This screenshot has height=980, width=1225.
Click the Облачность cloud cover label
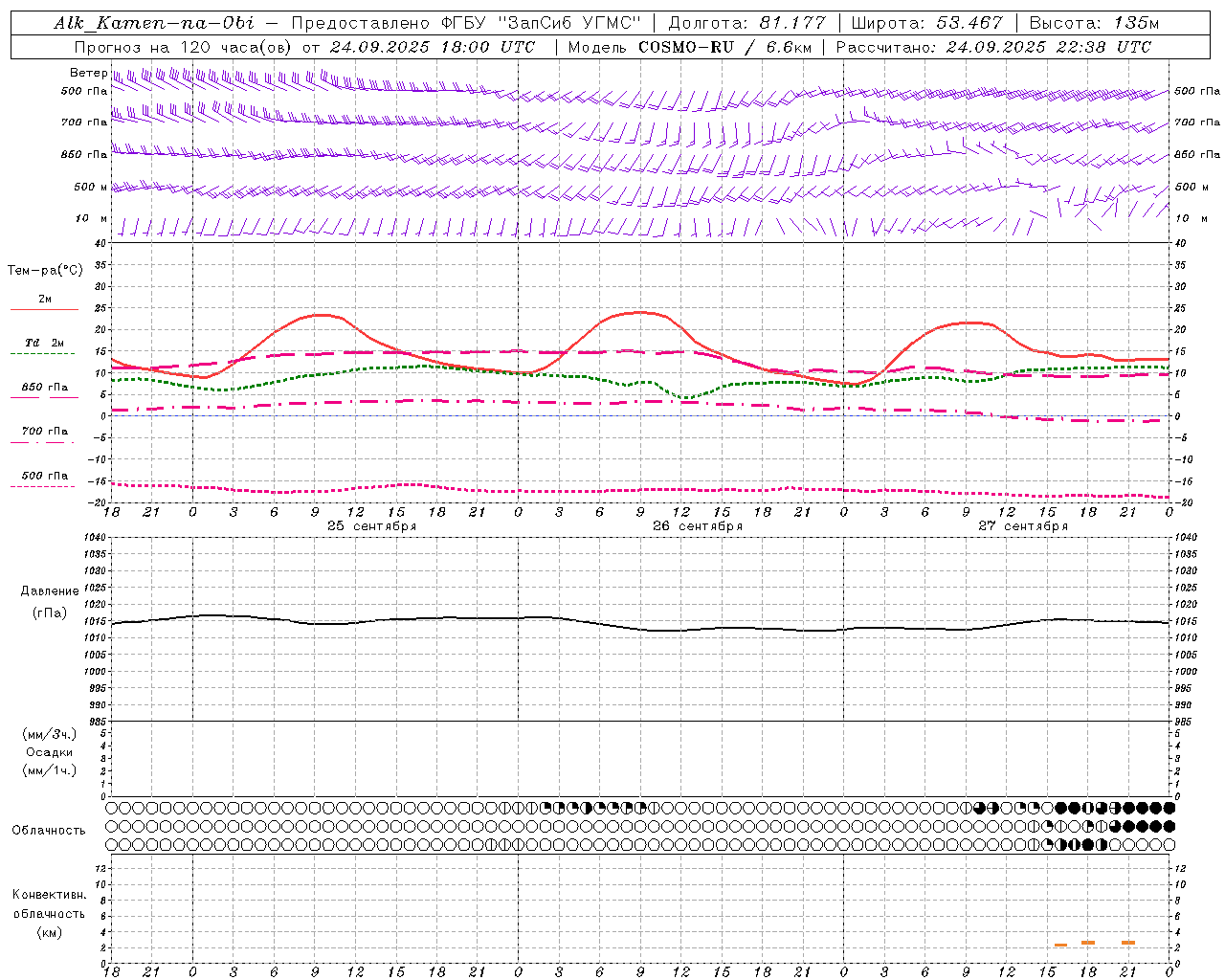[49, 831]
